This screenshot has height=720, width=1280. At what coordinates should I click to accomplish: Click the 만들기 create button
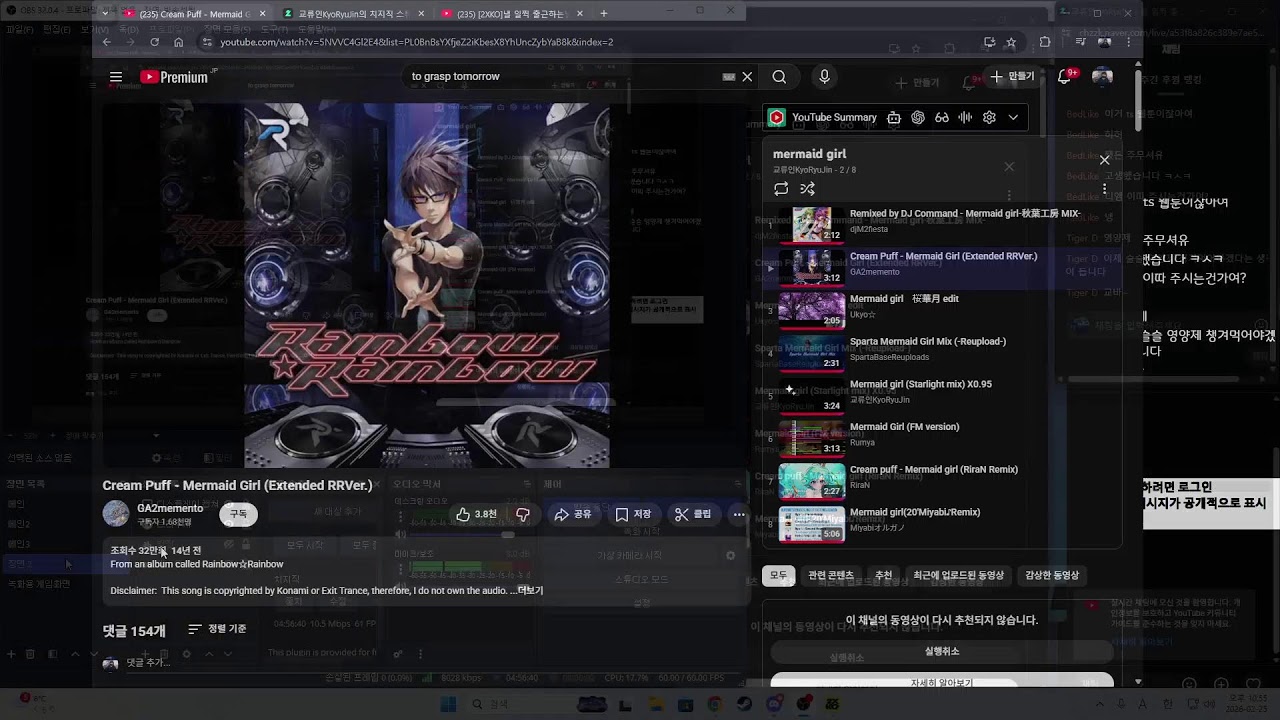[1012, 77]
